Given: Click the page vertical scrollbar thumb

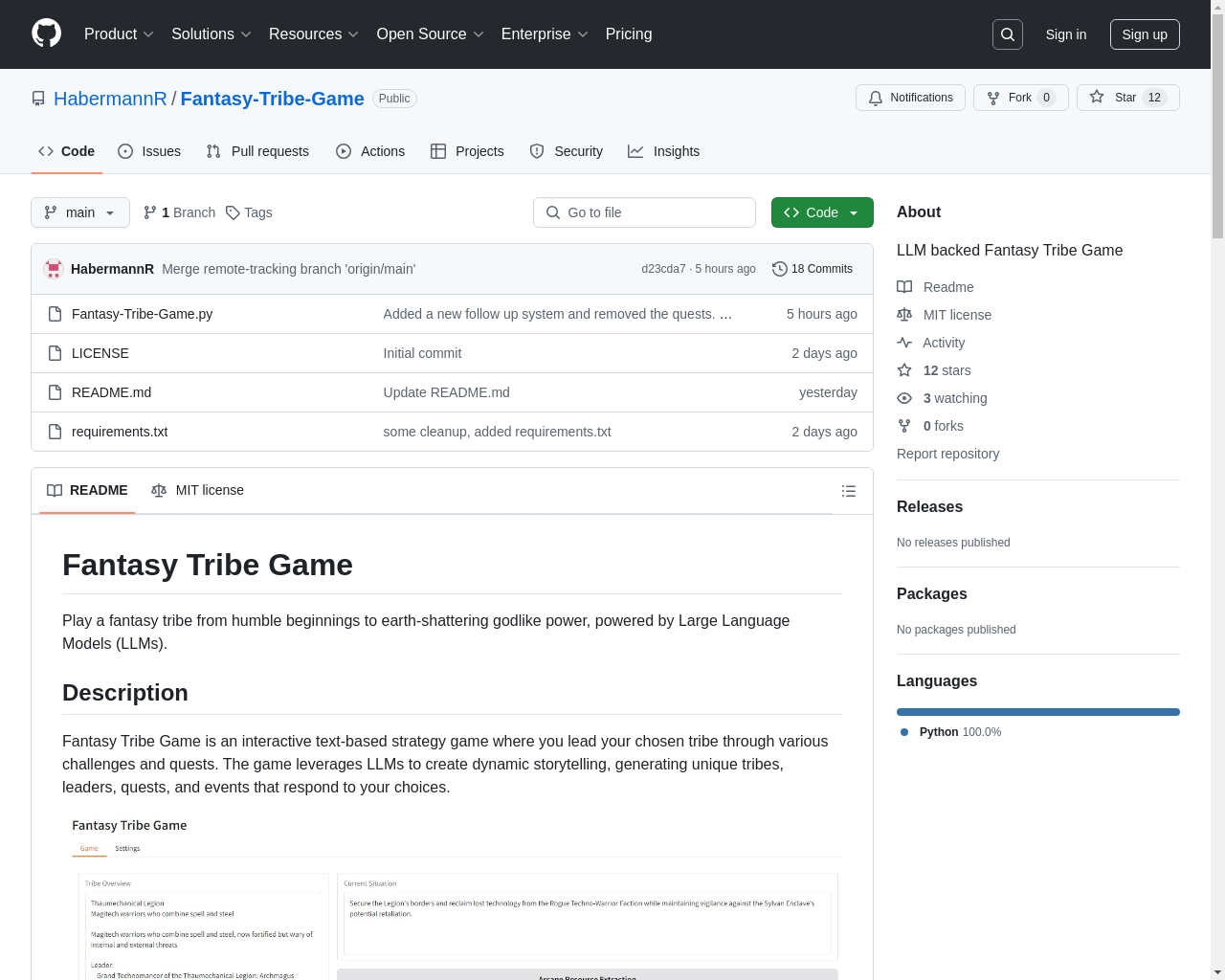Looking at the screenshot, I should pos(1217,125).
